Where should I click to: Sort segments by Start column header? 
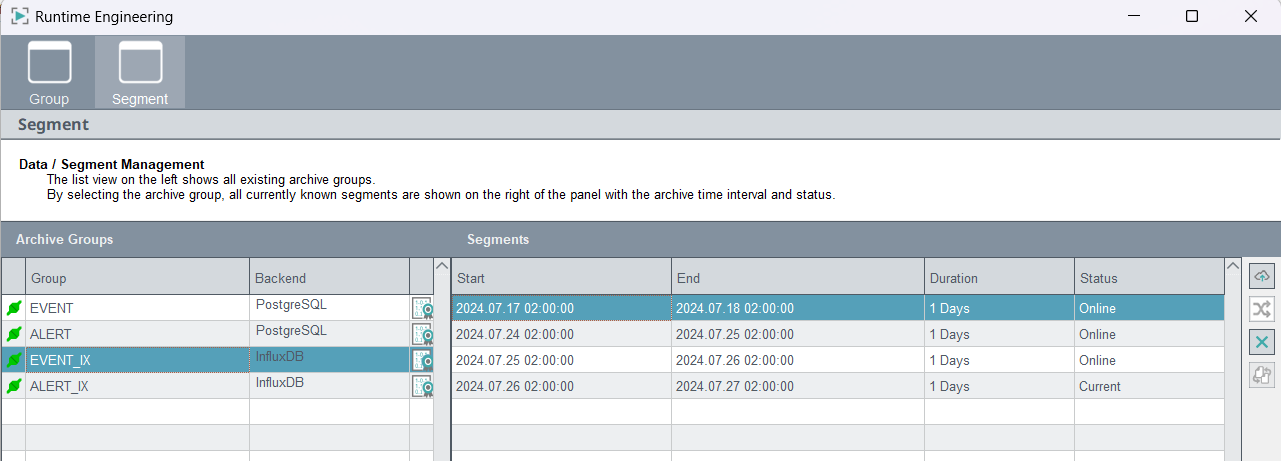(562, 278)
